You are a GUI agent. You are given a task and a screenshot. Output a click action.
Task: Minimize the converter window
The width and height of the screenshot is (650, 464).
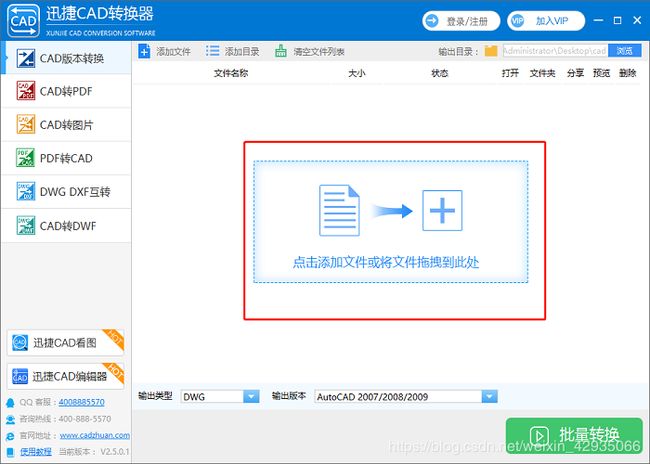598,20
